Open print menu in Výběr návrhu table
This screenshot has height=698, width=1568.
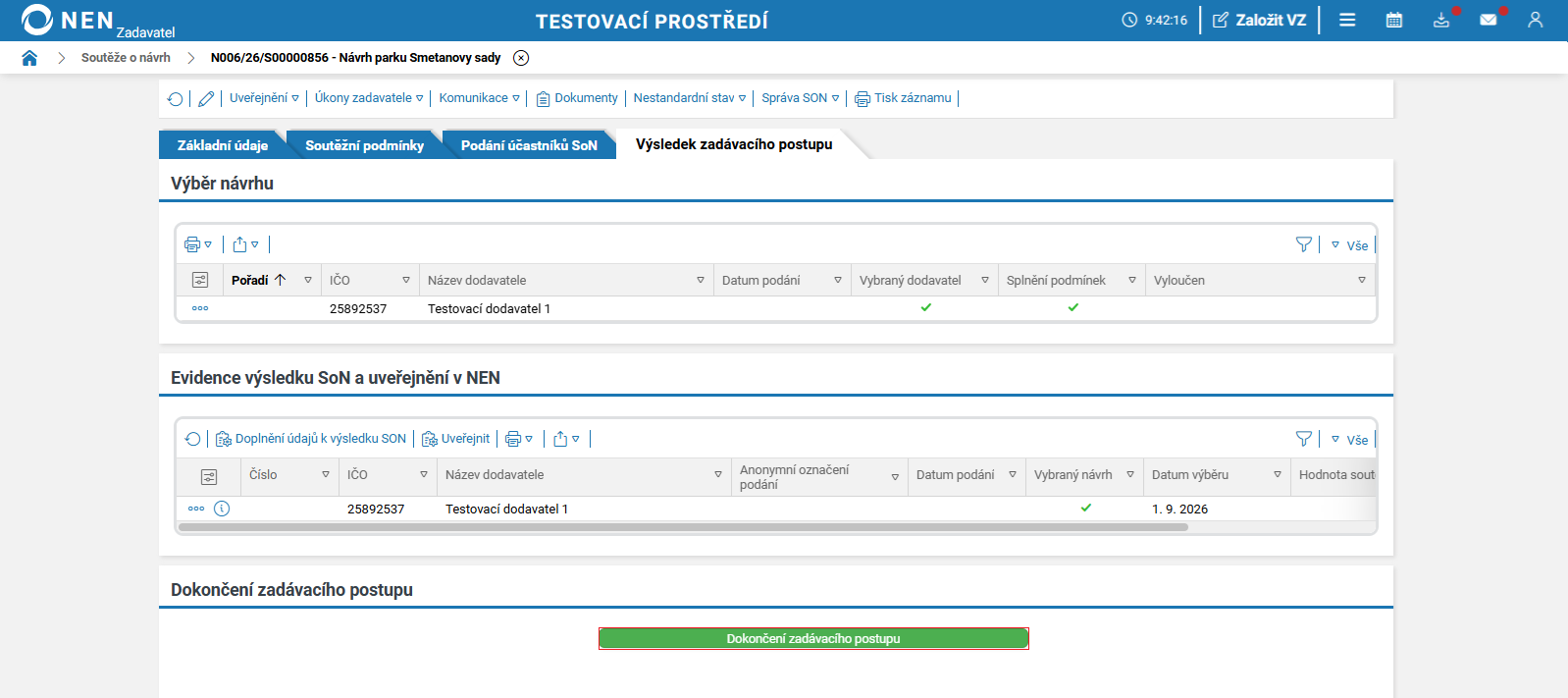click(198, 244)
